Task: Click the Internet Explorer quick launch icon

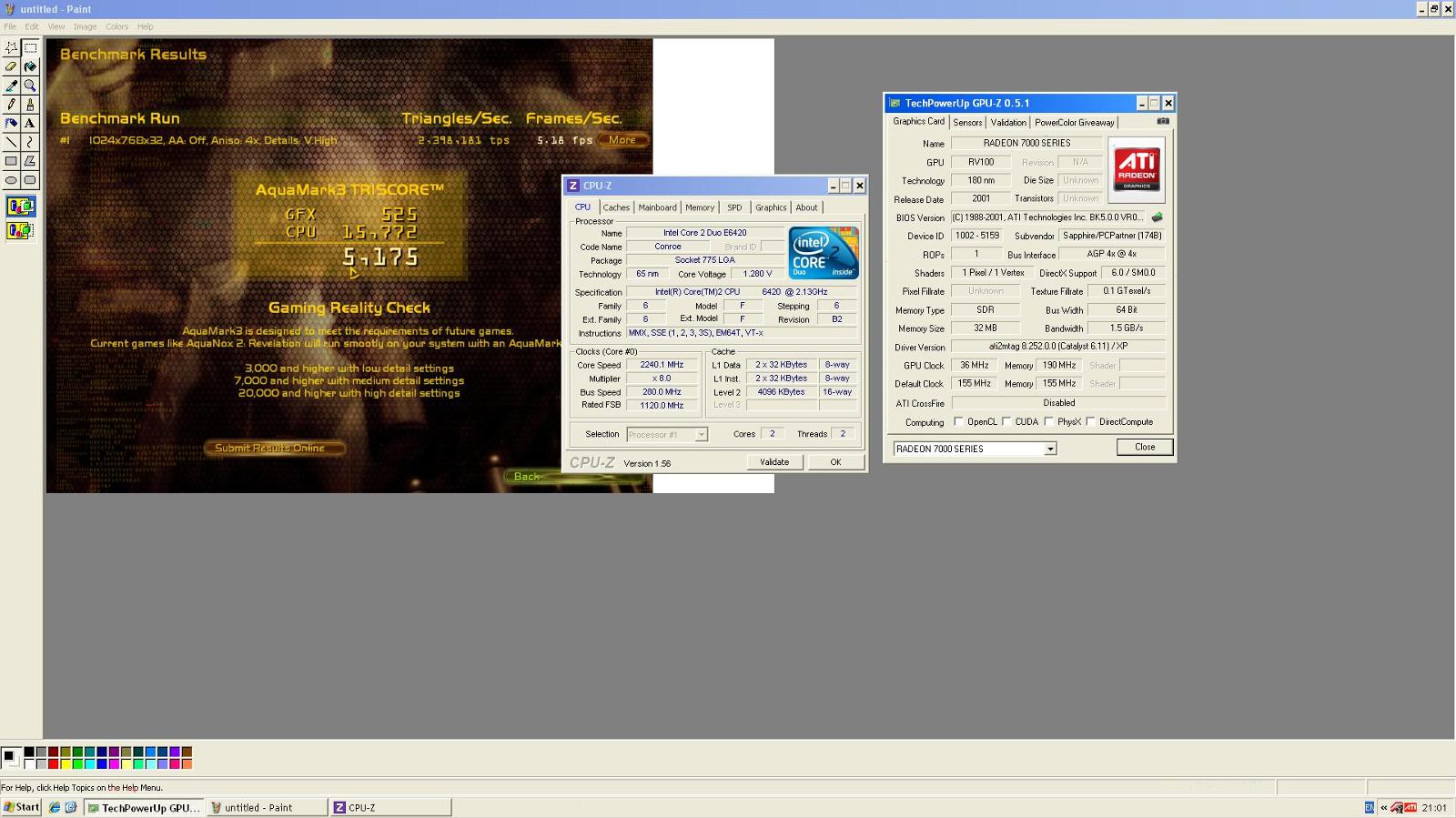Action: tap(55, 807)
